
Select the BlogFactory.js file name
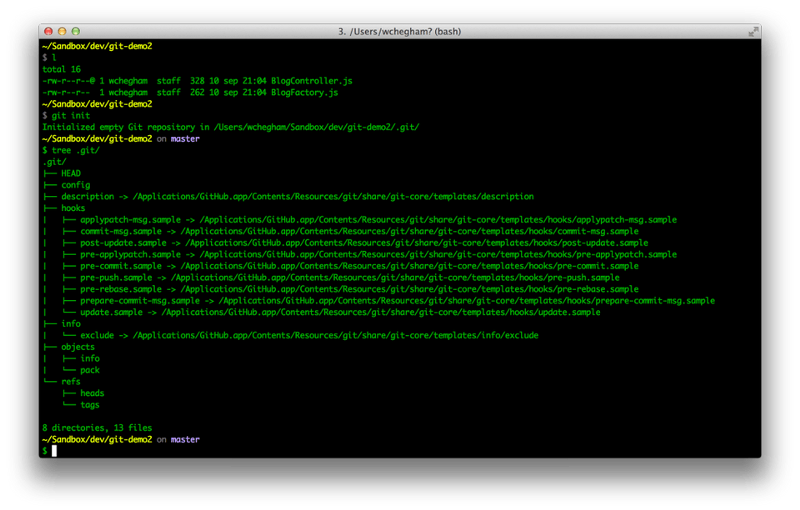305,93
